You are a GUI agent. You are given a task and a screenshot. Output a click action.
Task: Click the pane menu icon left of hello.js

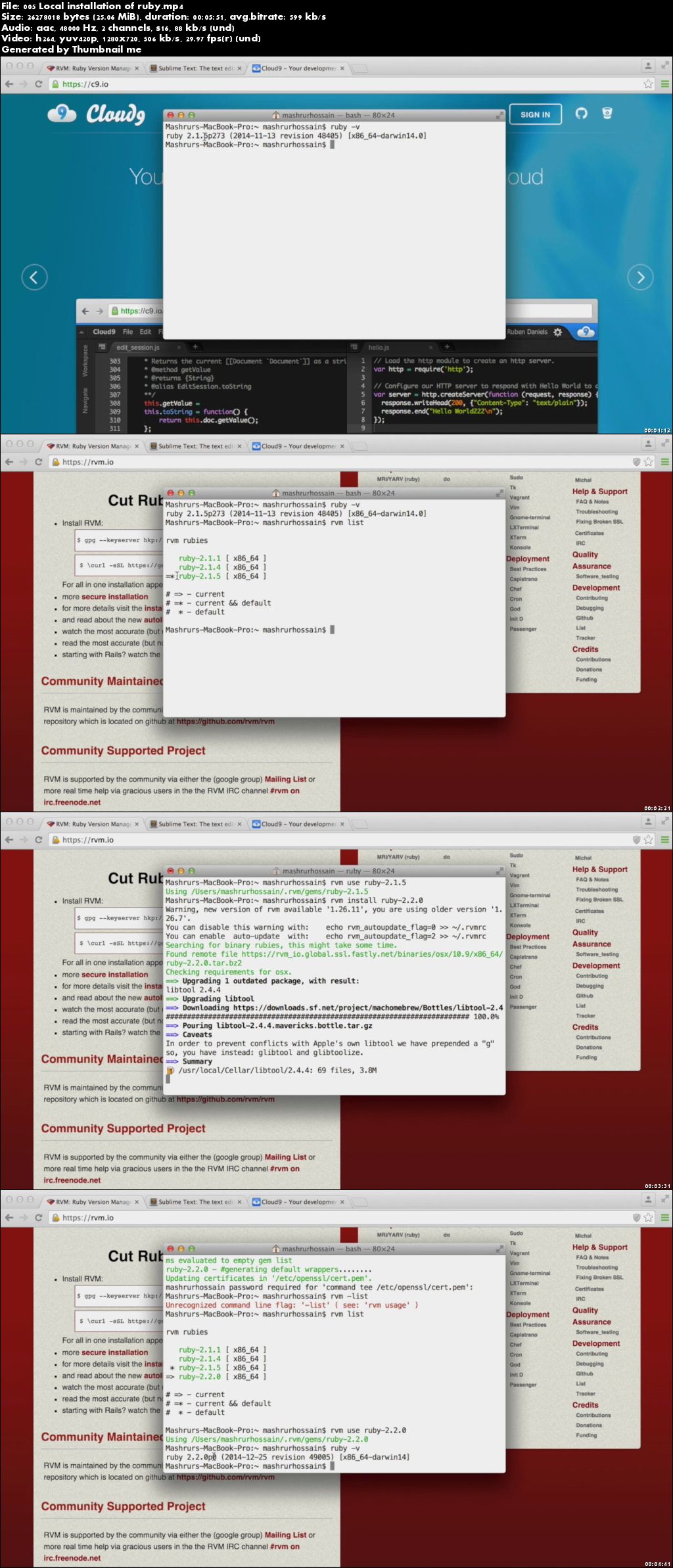[x=354, y=347]
